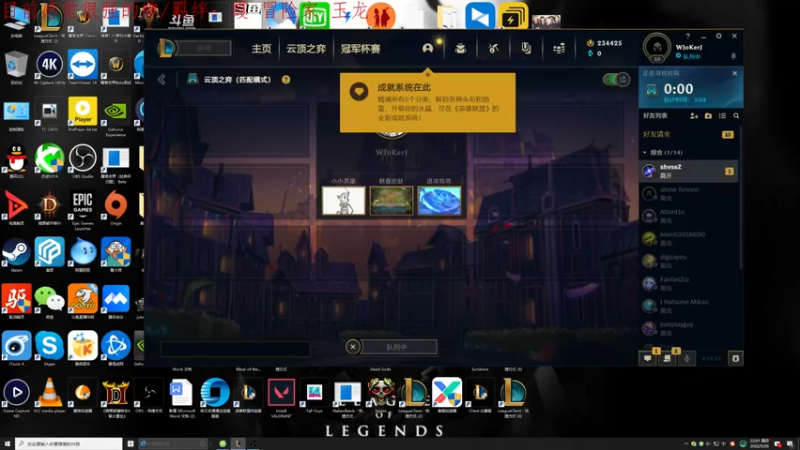Open the VLC media player desktop icon
The height and width of the screenshot is (450, 800).
pyautogui.click(x=49, y=394)
